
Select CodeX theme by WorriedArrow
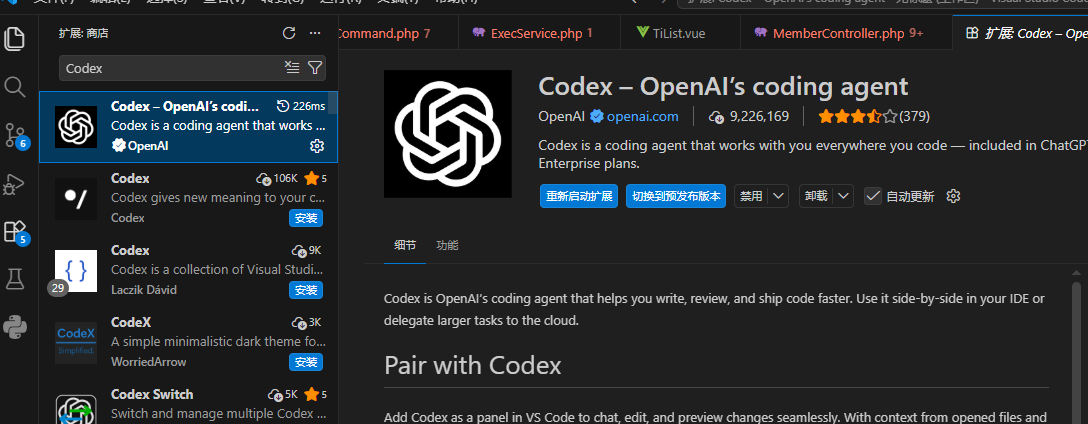(x=188, y=342)
